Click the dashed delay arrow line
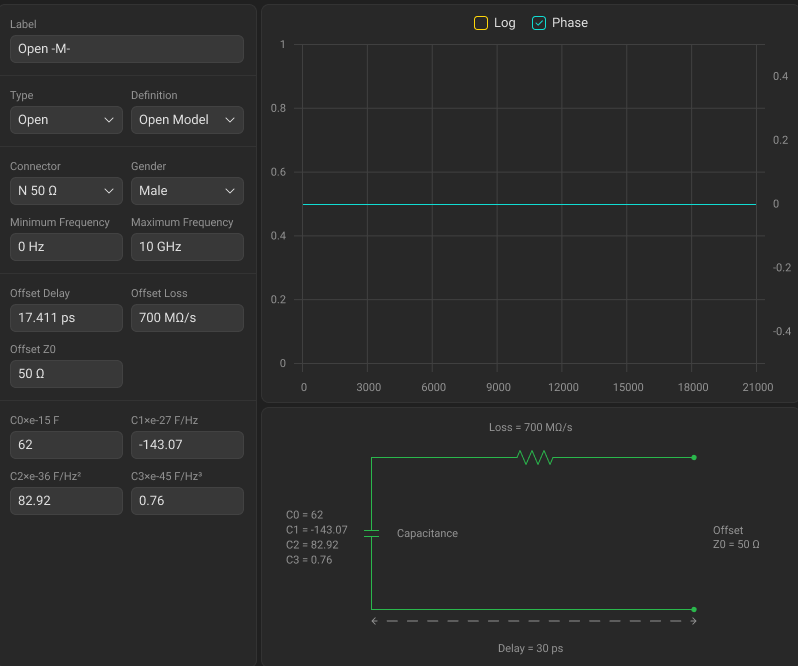798x666 pixels. (533, 621)
